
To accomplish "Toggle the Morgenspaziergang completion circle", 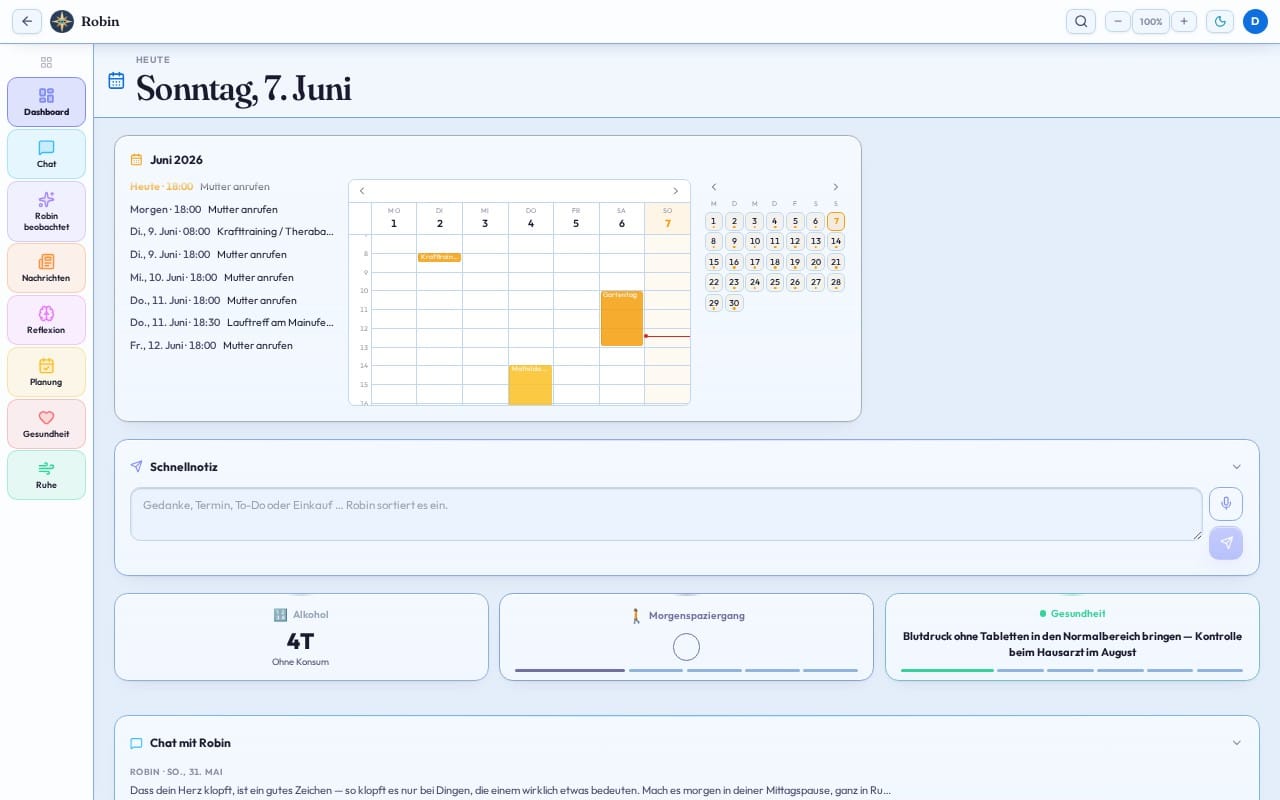I will tap(686, 647).
